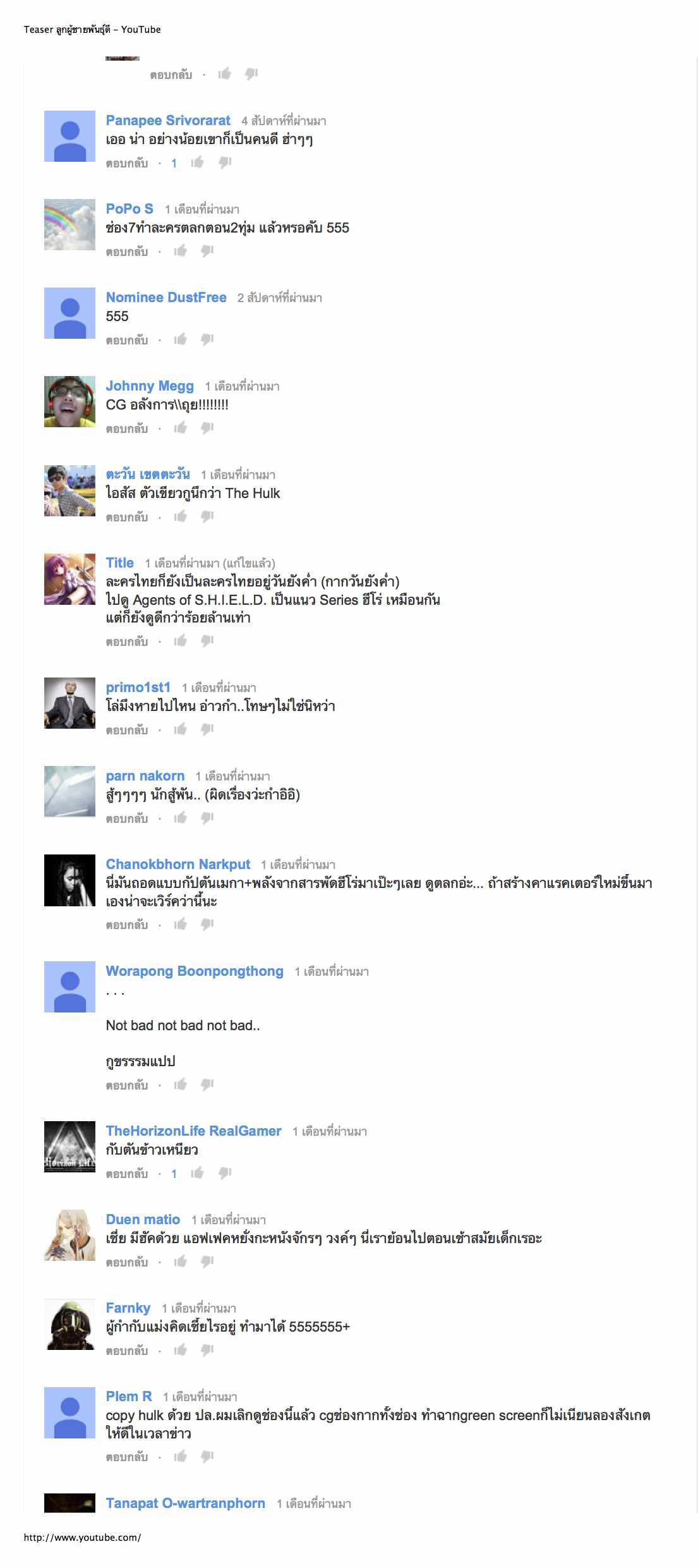Open Tanapat O-wartranphorn's channel
This screenshot has height=1568, width=698.
[x=186, y=1503]
